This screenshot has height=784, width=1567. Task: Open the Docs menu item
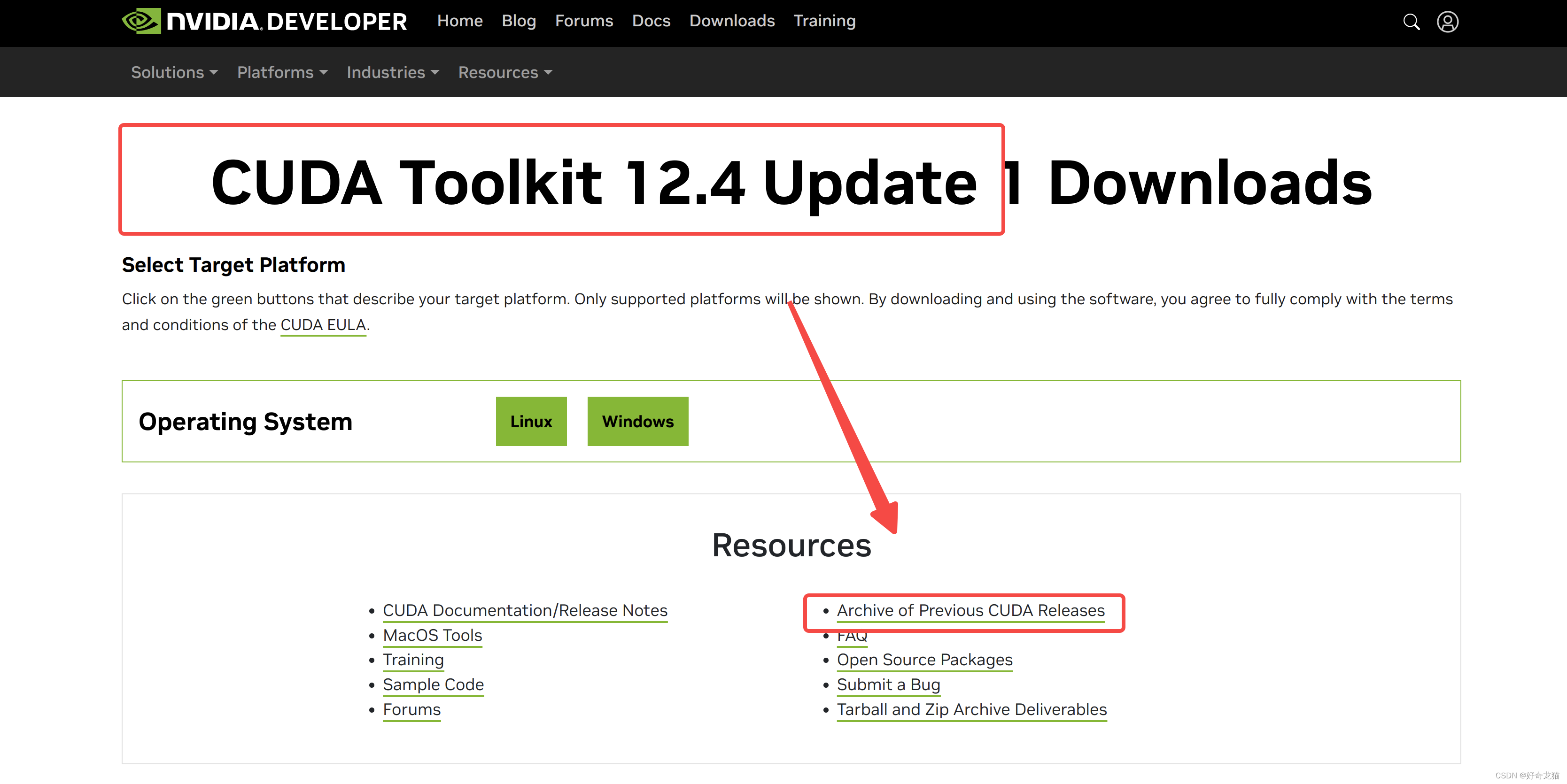click(x=651, y=21)
